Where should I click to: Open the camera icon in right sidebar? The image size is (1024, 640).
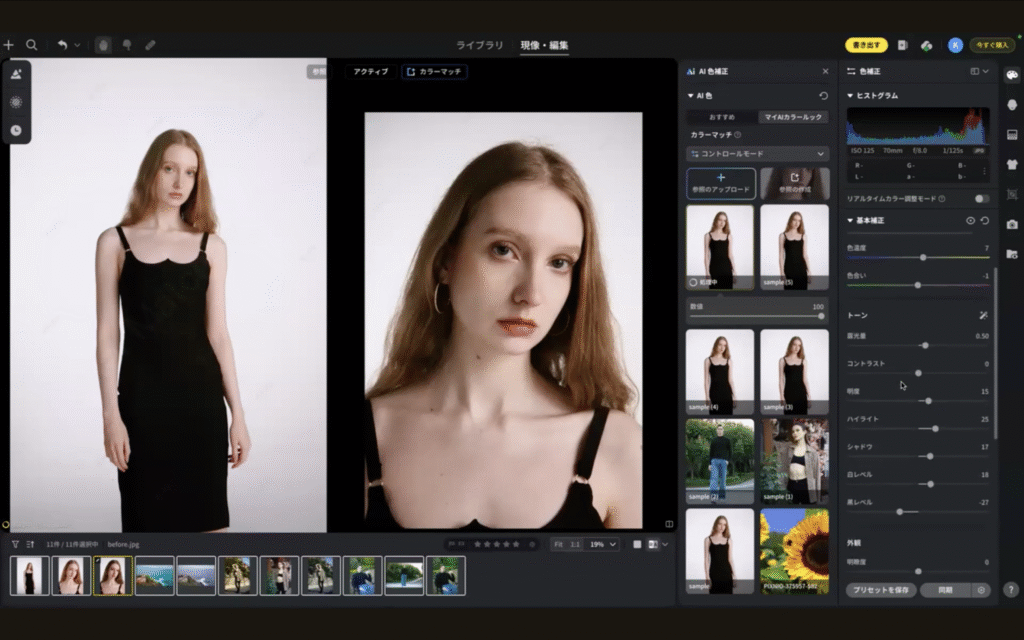1012,224
